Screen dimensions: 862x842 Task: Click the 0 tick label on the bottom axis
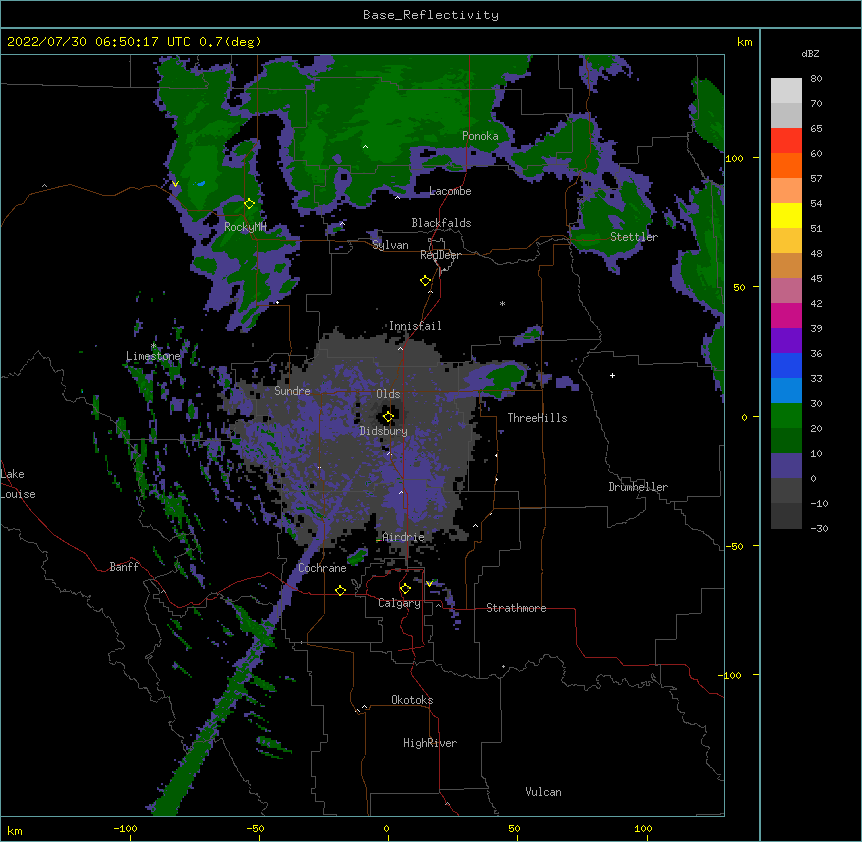coord(386,828)
